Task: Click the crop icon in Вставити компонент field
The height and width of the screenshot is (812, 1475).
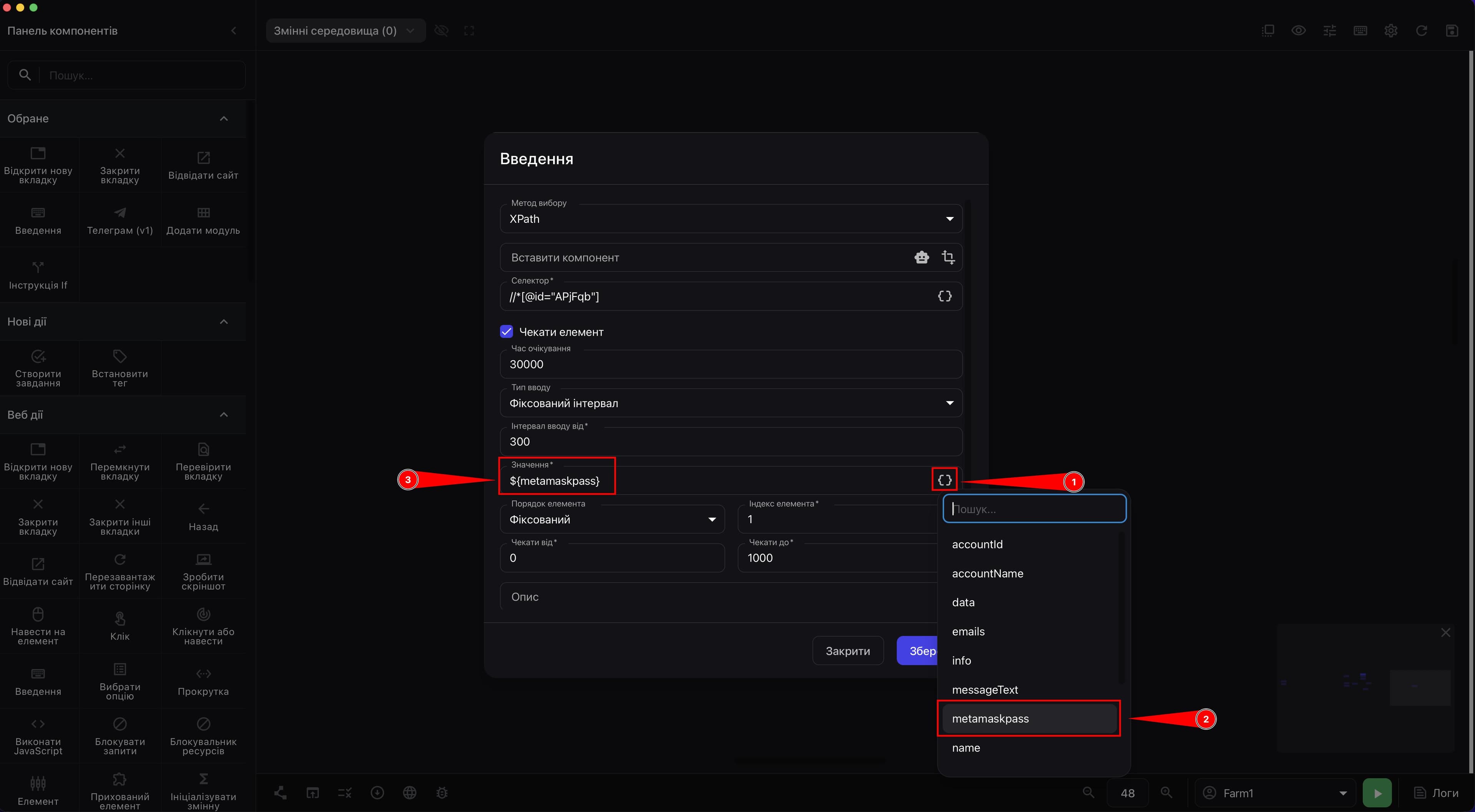Action: coord(948,258)
